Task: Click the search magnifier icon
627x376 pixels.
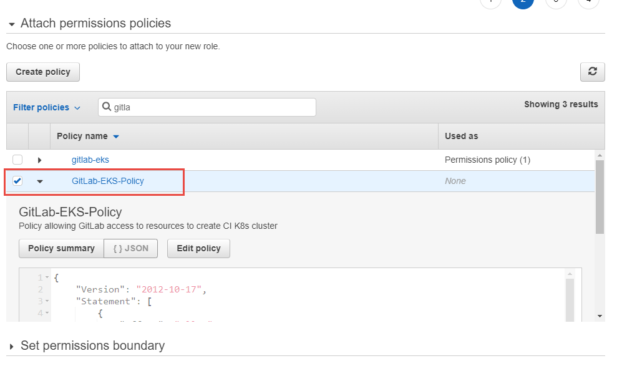Action: click(106, 106)
